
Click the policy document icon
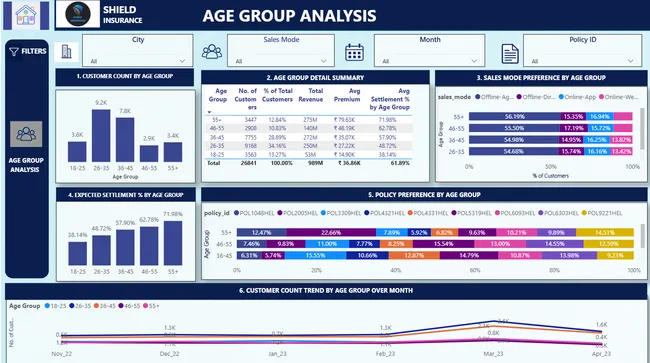[510, 53]
